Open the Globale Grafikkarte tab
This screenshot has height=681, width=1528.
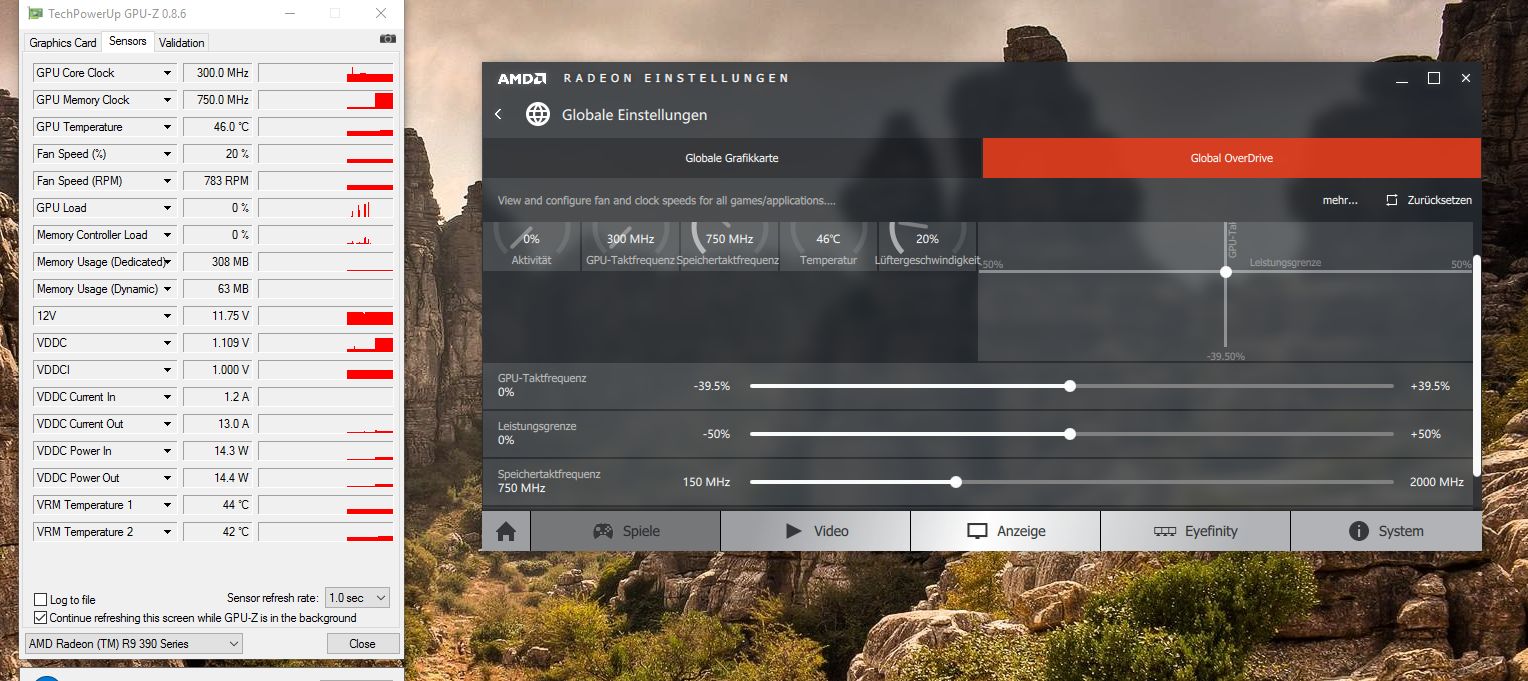pyautogui.click(x=732, y=158)
